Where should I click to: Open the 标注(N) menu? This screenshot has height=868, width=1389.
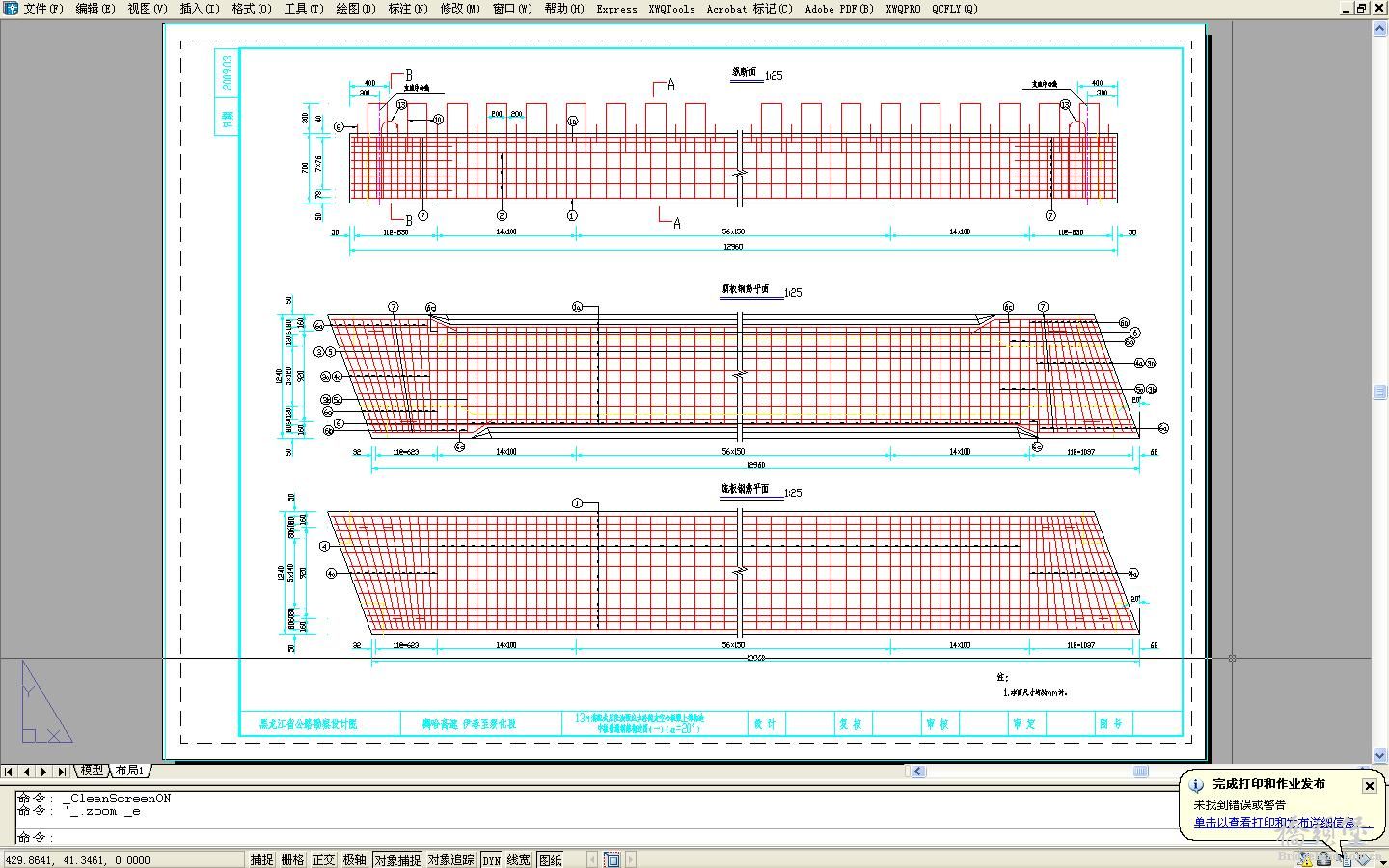[407, 9]
